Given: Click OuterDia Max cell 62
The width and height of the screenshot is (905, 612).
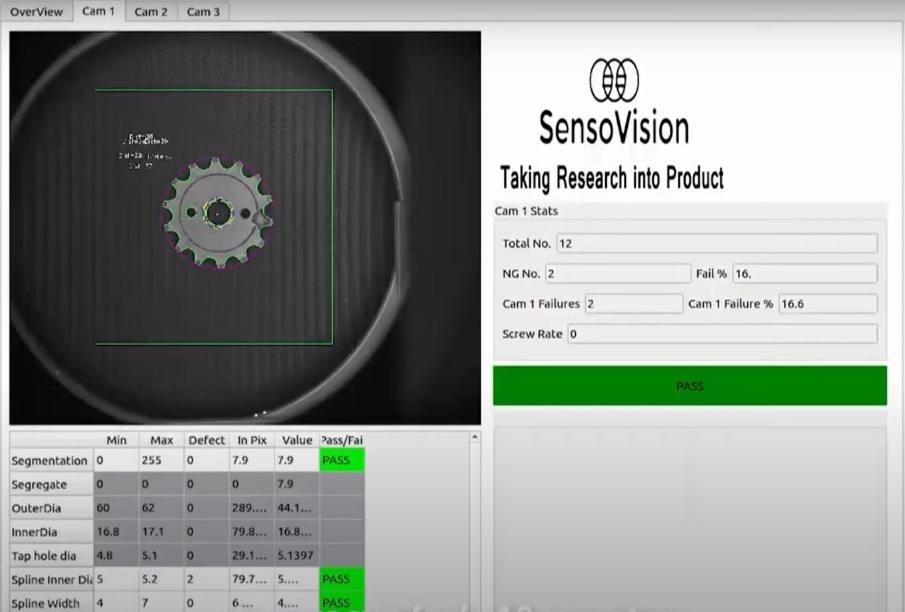Looking at the screenshot, I should point(162,507).
